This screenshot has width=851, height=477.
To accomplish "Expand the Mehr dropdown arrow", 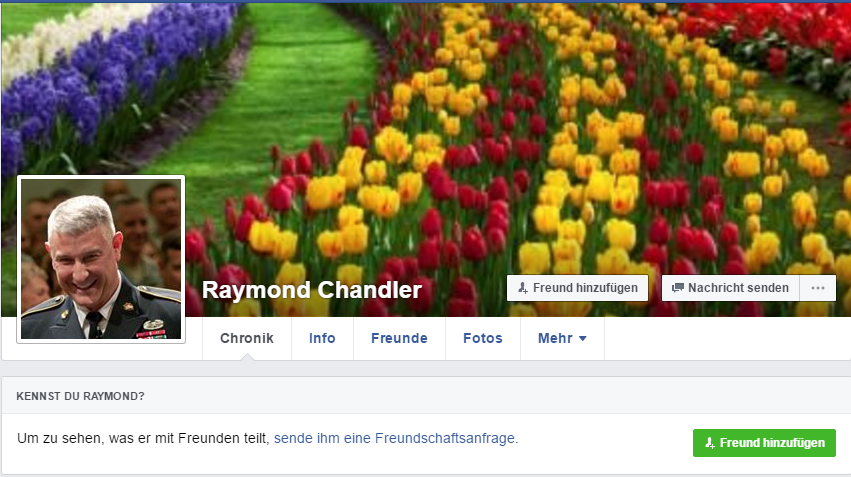I will 583,339.
